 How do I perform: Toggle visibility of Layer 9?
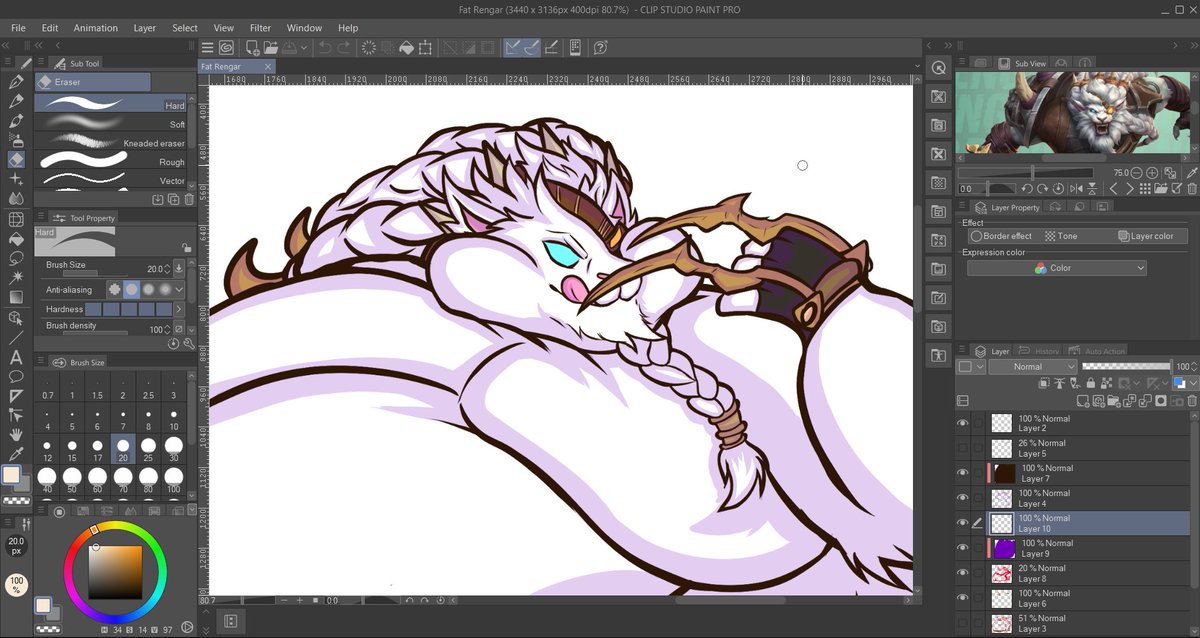click(x=963, y=548)
